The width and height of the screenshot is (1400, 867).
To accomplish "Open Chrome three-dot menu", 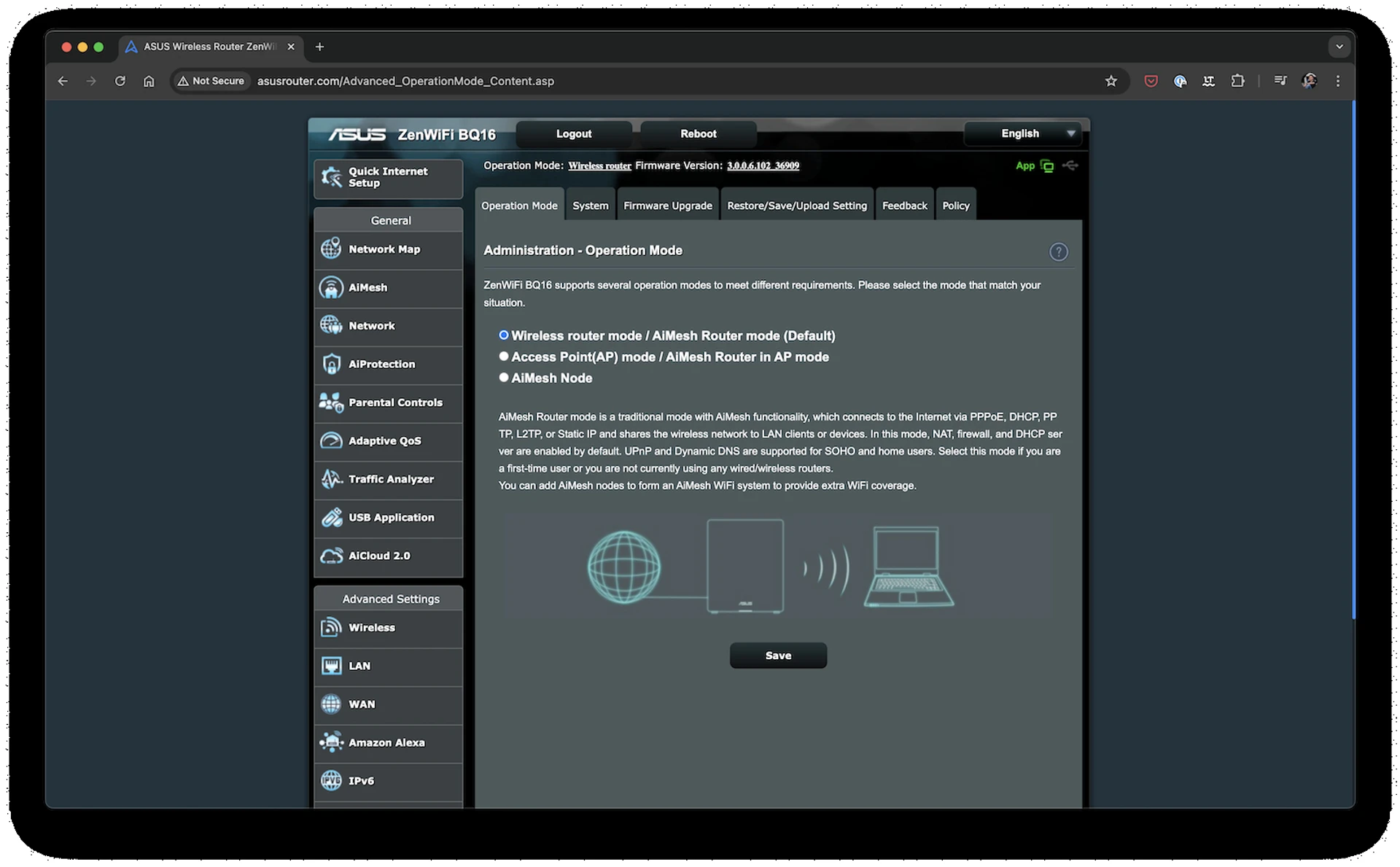I will [1337, 81].
